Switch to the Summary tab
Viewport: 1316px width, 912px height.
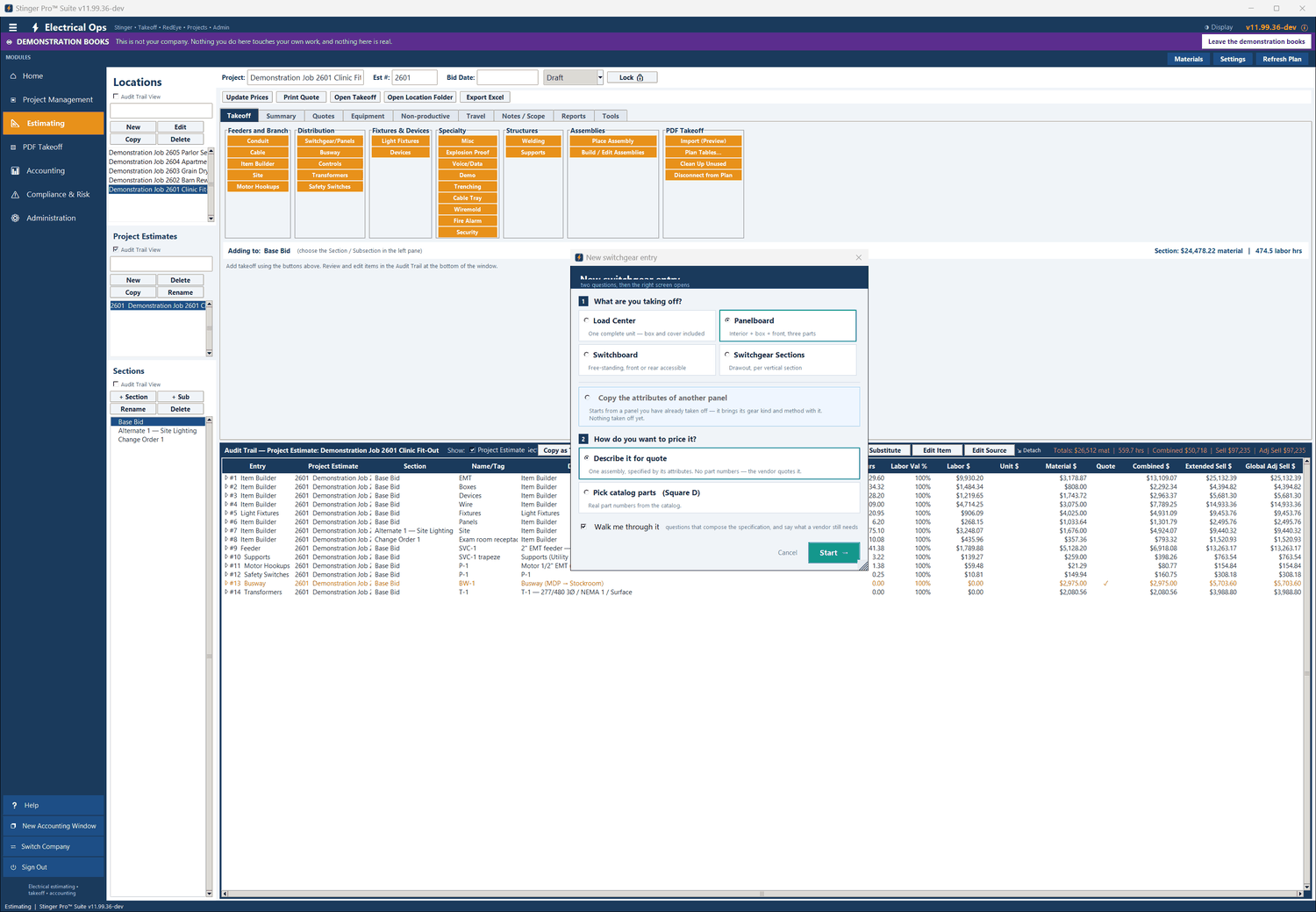[x=281, y=116]
